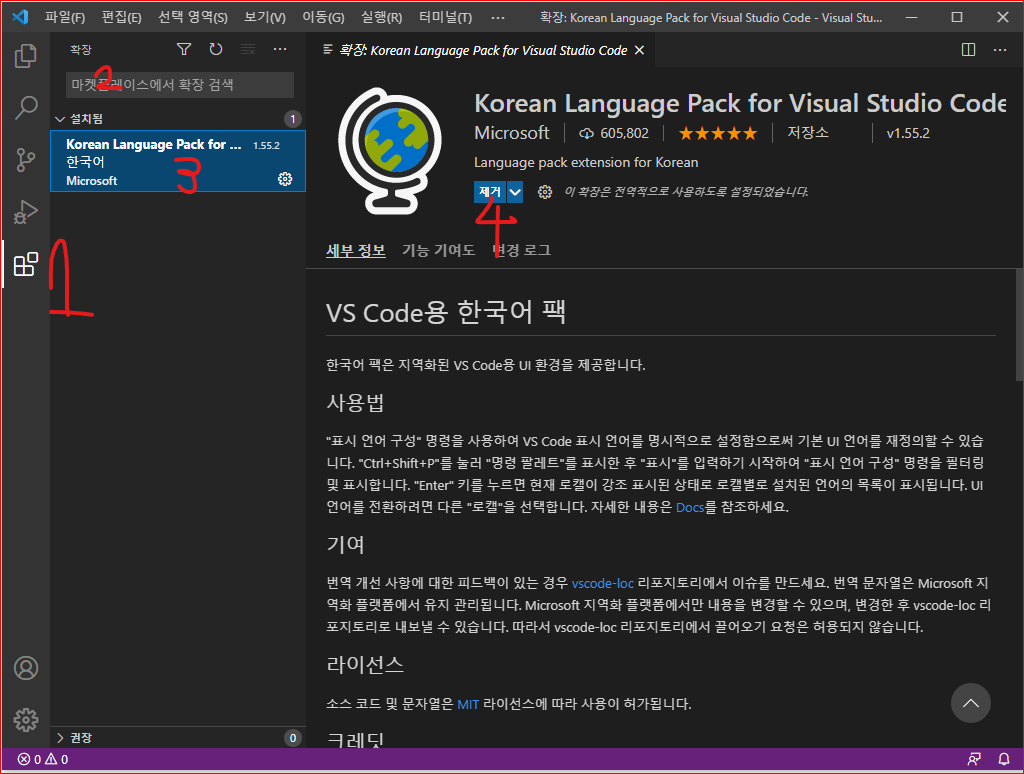Screen dimensions: 1024x774
Task: Click the five-star rating
Action: click(x=718, y=133)
